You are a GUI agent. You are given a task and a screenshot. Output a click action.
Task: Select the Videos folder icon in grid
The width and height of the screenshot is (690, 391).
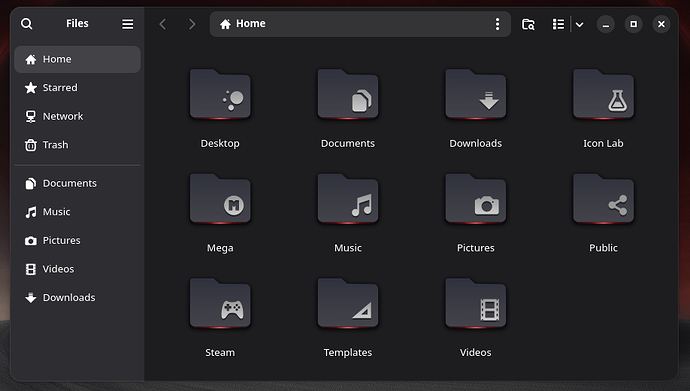[476, 303]
